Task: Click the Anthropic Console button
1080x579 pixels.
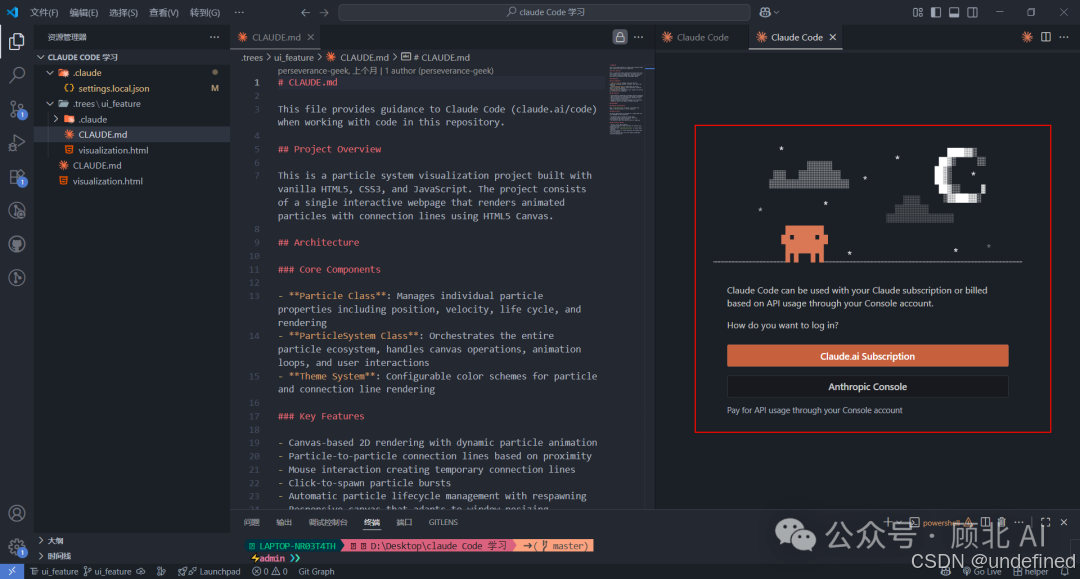Action: (x=867, y=387)
